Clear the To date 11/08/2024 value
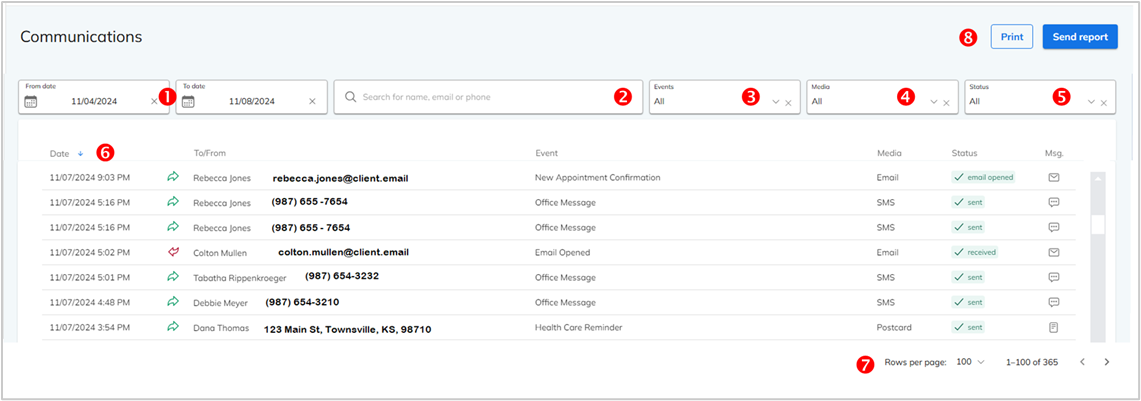This screenshot has width=1141, height=401. coord(312,101)
